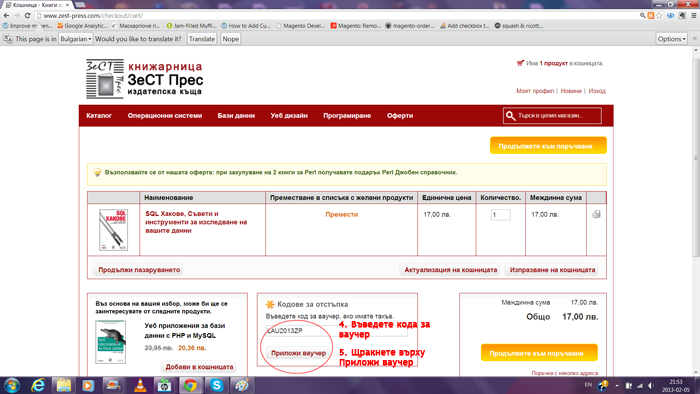Image resolution: width=700 pixels, height=394 pixels.
Task: Open the Програмиране menu
Action: tap(347, 116)
